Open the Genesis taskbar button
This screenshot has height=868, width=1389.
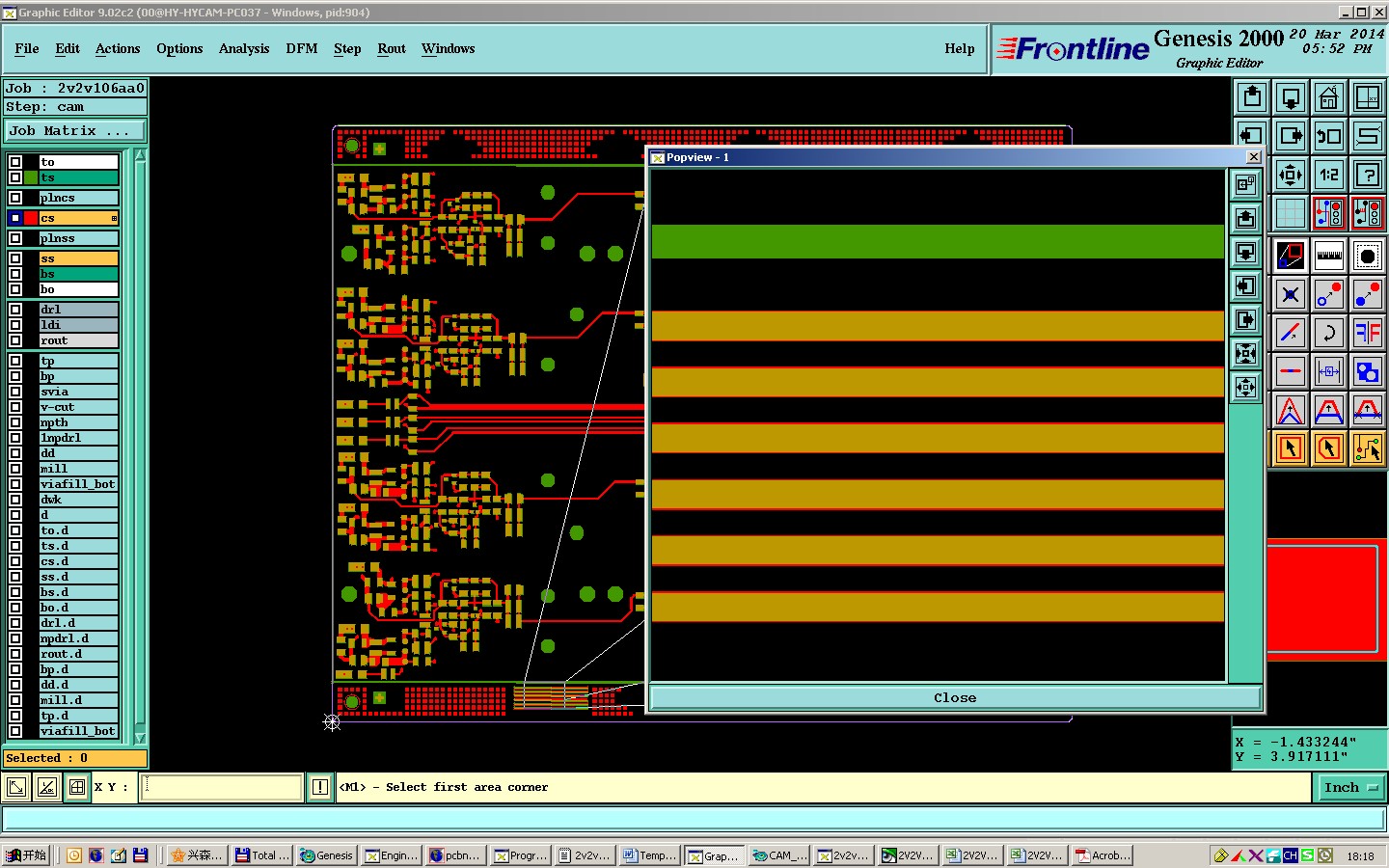point(326,855)
